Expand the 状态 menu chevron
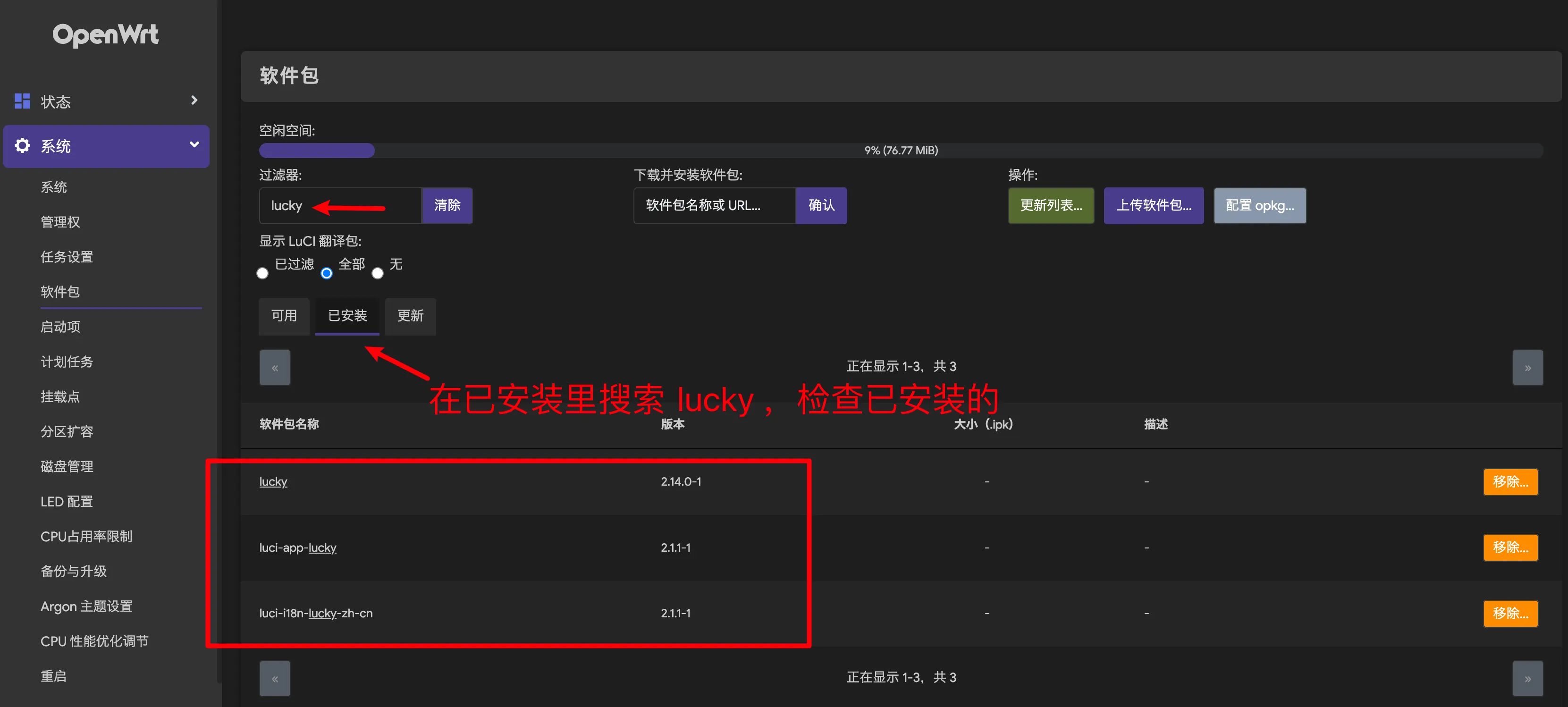 point(194,101)
